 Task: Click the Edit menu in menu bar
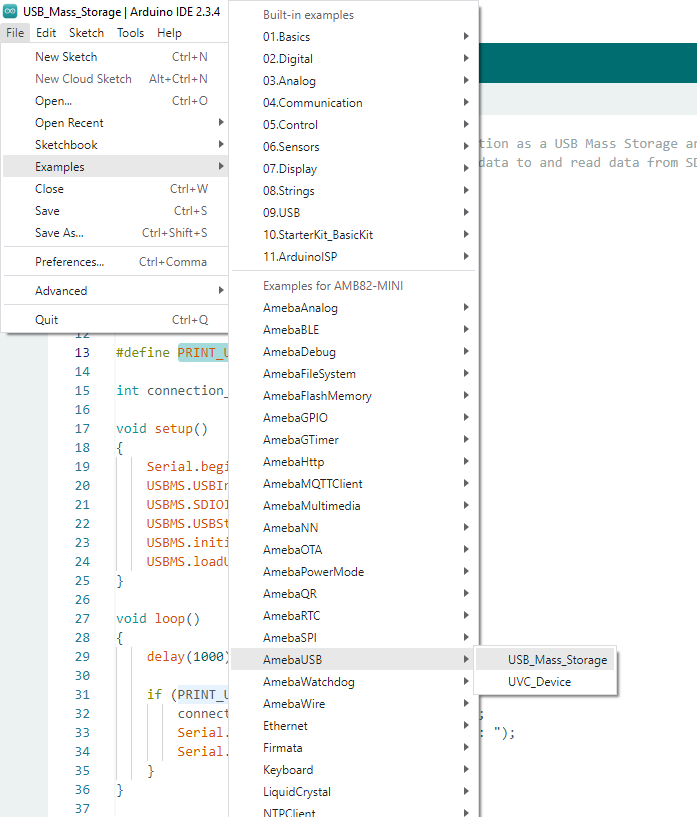(x=46, y=33)
